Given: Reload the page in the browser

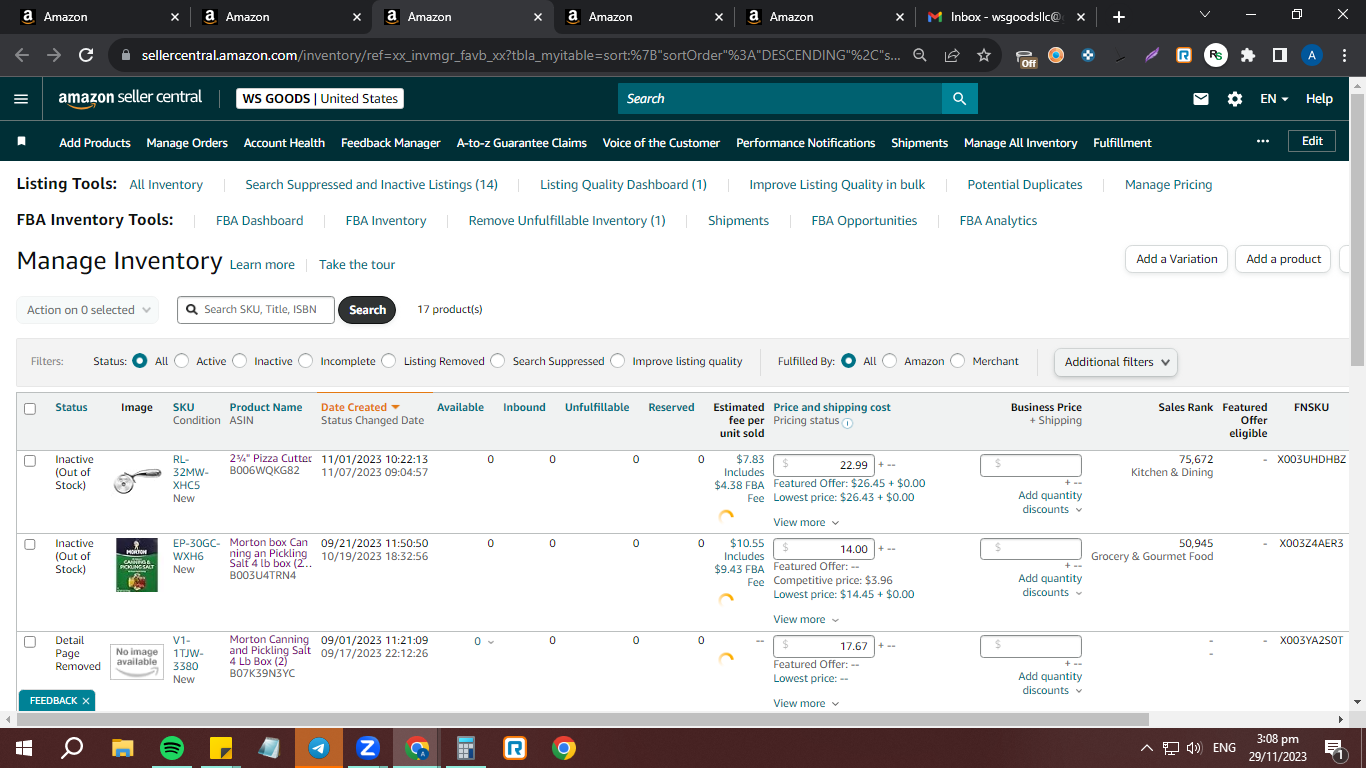Looking at the screenshot, I should (86, 55).
